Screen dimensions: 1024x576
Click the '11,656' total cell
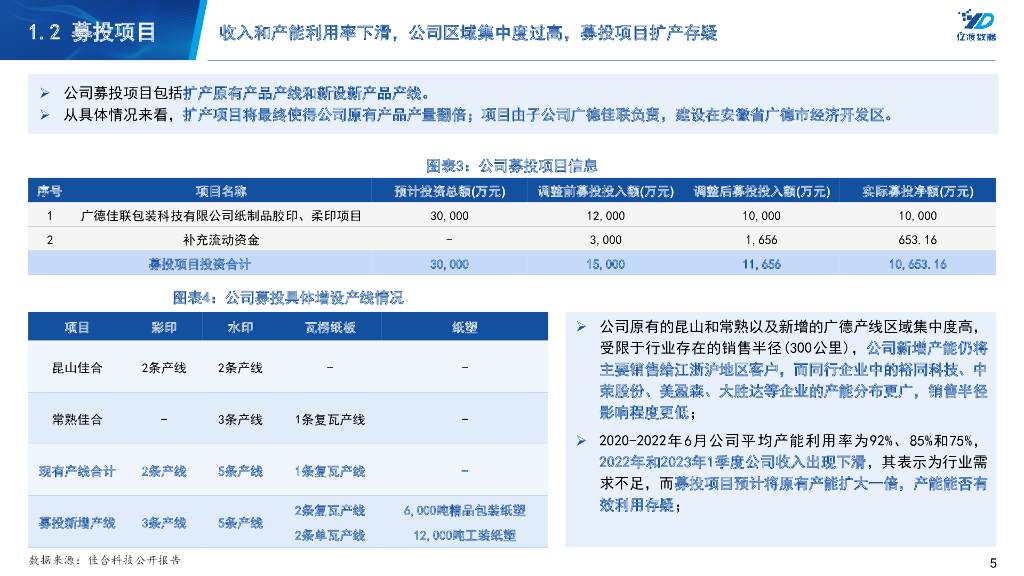point(761,264)
